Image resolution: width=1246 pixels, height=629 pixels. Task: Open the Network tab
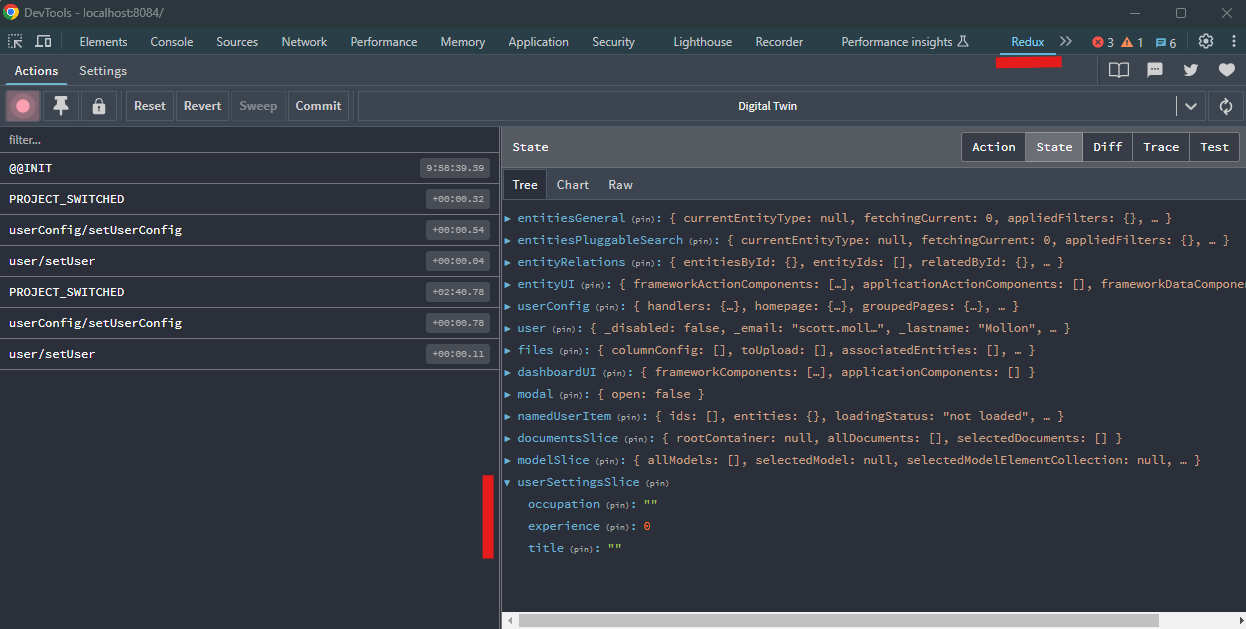coord(304,42)
